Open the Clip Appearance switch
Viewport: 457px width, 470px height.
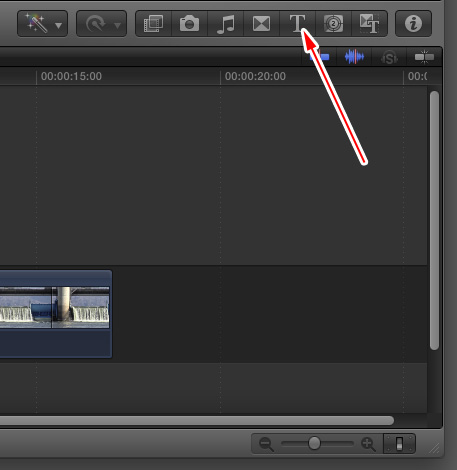tap(399, 444)
